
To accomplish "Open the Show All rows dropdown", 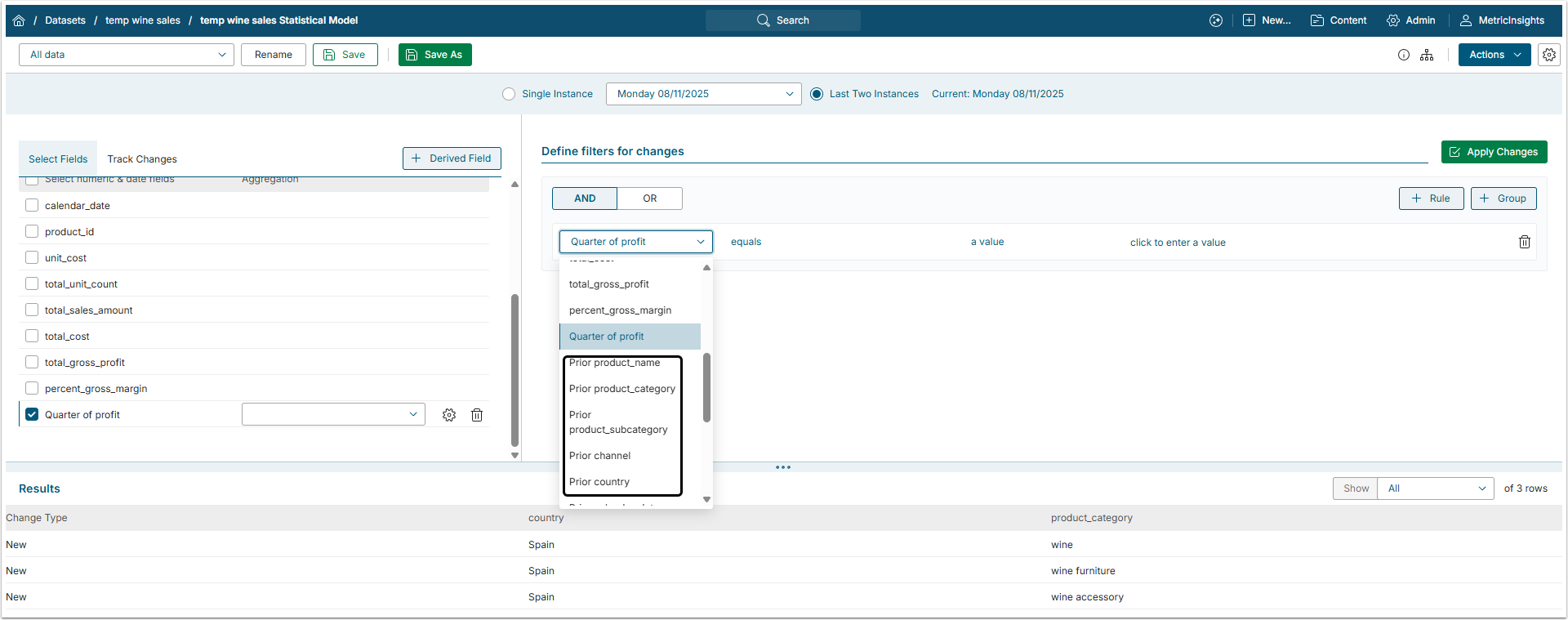I will [x=1435, y=488].
